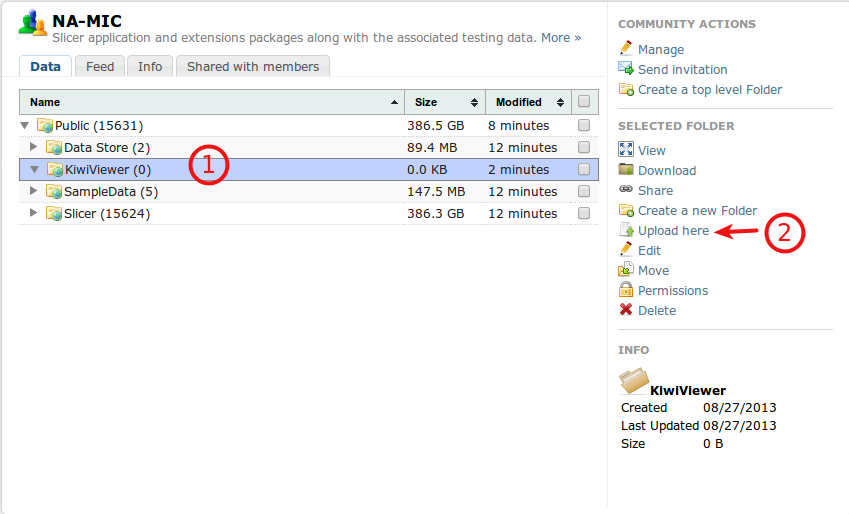This screenshot has width=849, height=514.
Task: Click the Share link icon
Action: pyautogui.click(x=626, y=190)
